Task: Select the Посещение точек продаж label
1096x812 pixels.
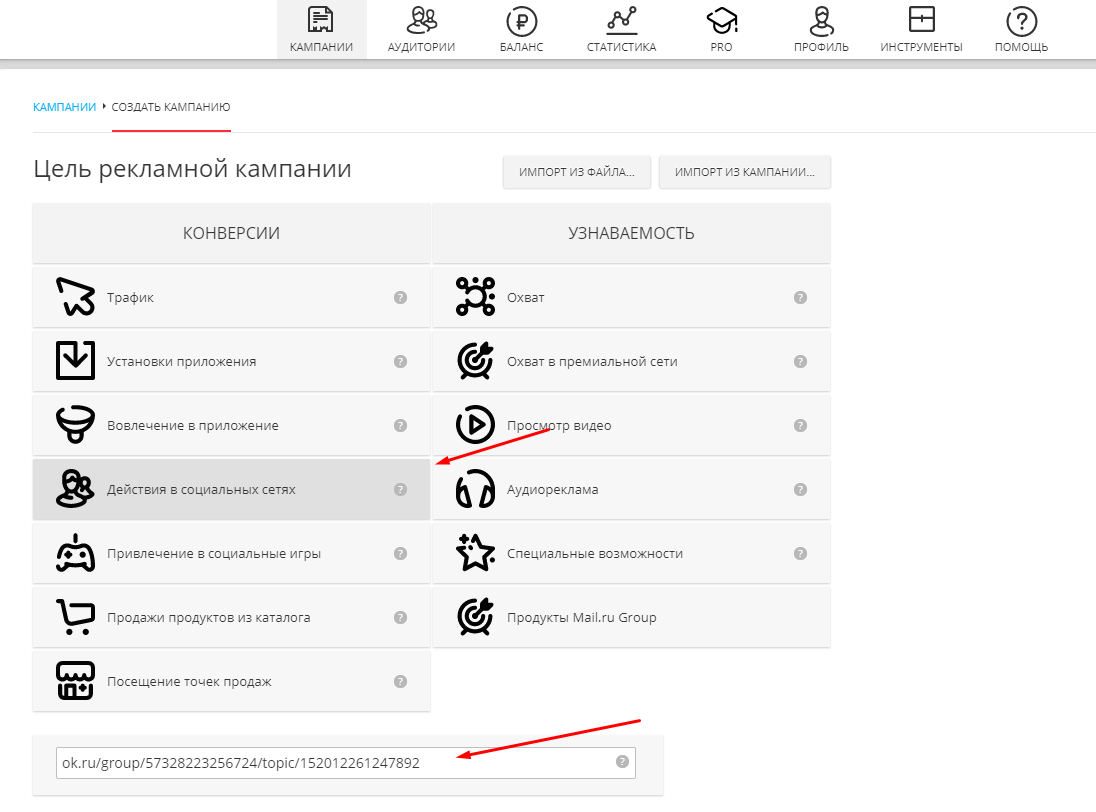Action: pos(189,681)
